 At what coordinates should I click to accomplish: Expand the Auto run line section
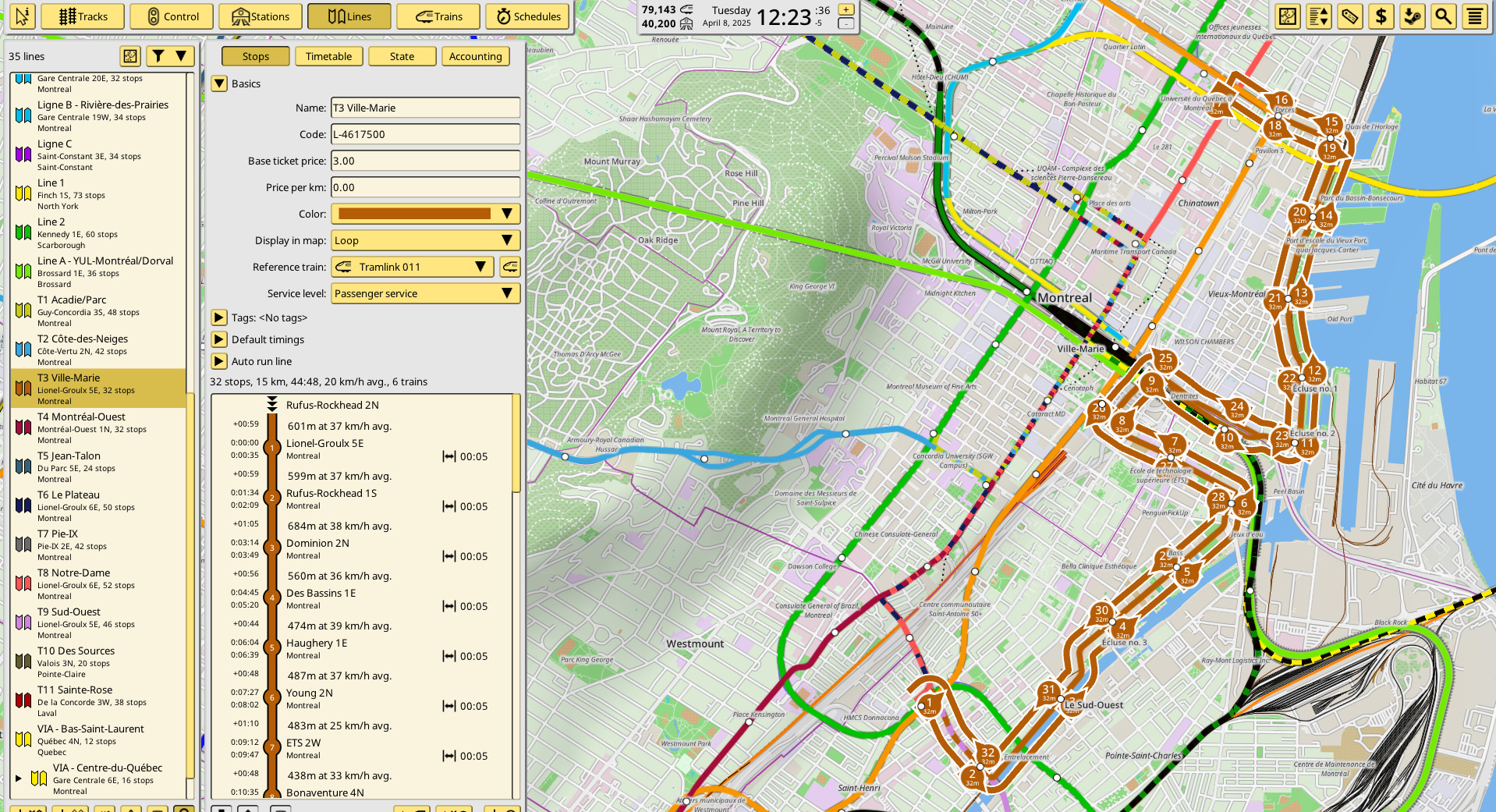(219, 361)
